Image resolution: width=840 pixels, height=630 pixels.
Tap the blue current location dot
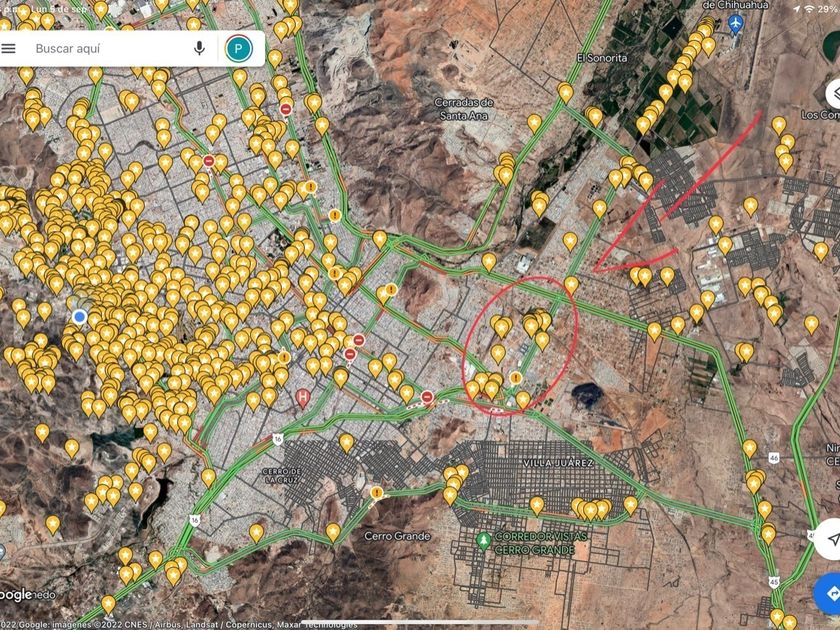click(80, 316)
